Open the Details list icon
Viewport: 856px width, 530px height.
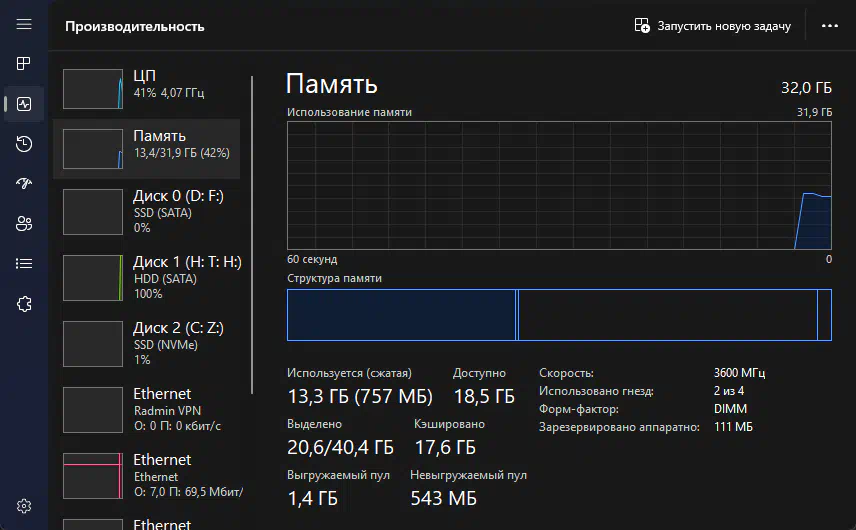click(24, 264)
